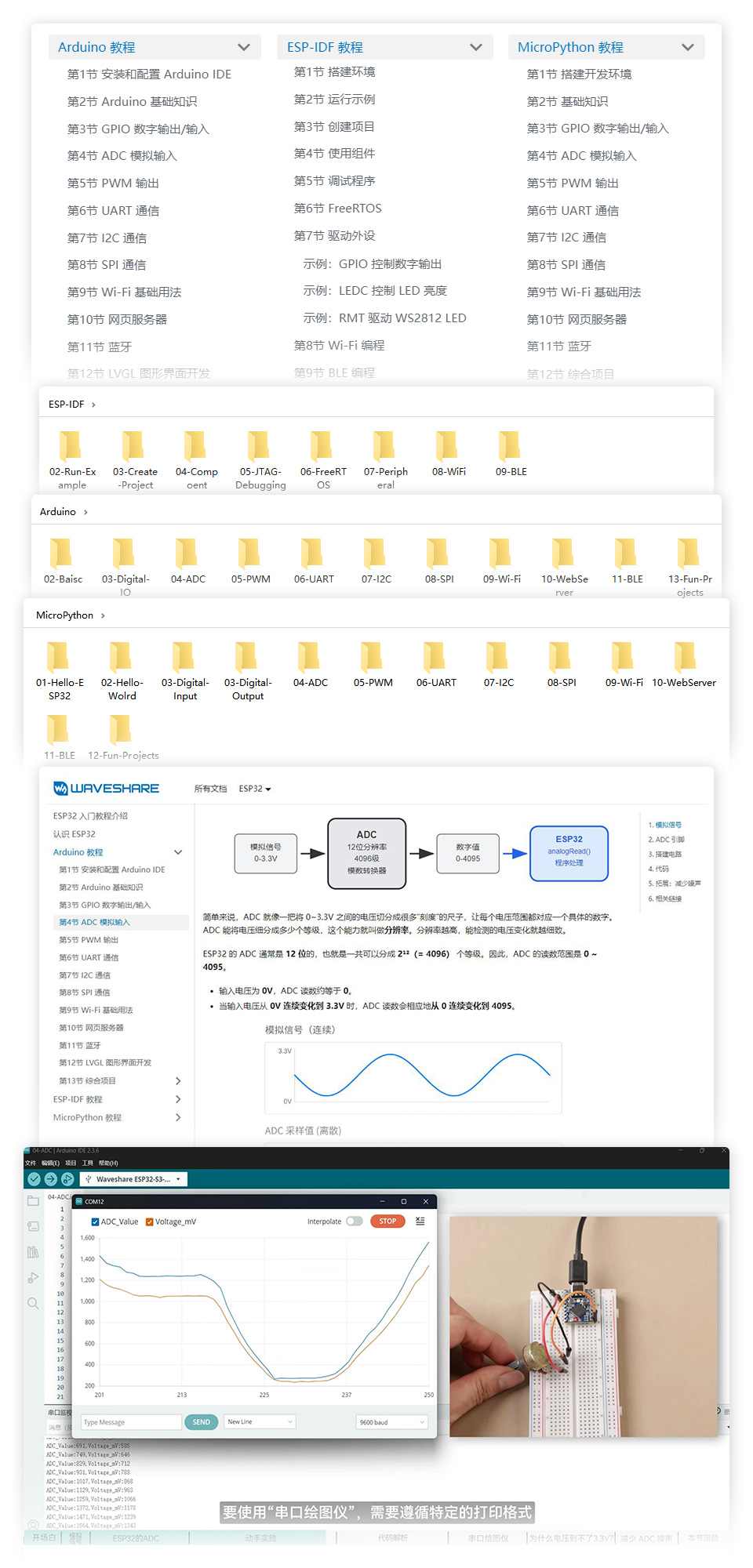Open the 05-JTAG-Debugging folder
753x1568 pixels.
tap(260, 459)
